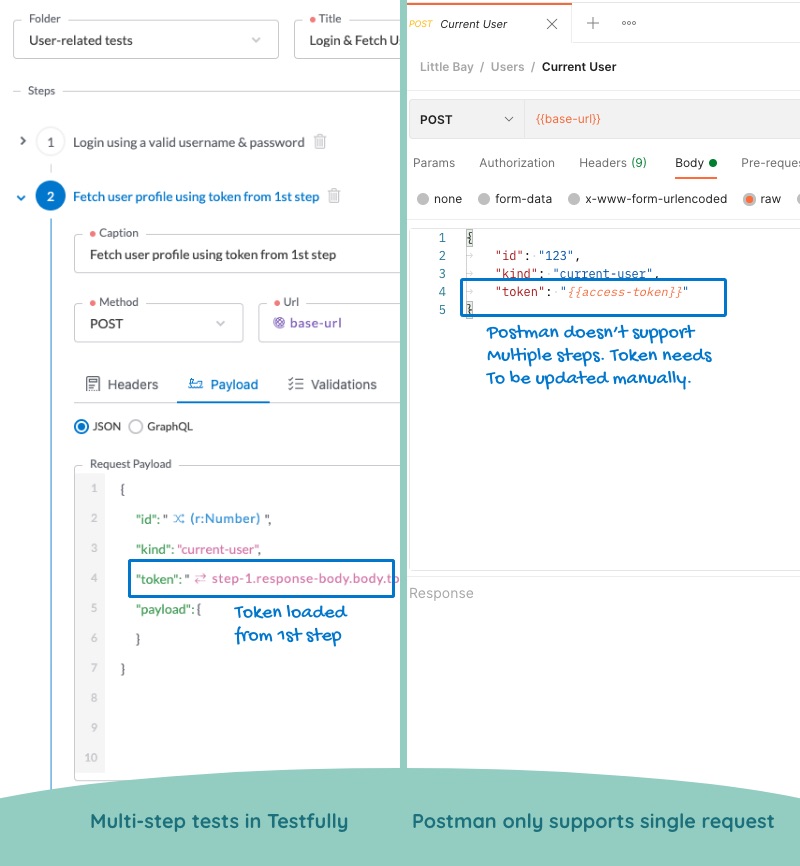Click the Validations checklist icon

[296, 384]
